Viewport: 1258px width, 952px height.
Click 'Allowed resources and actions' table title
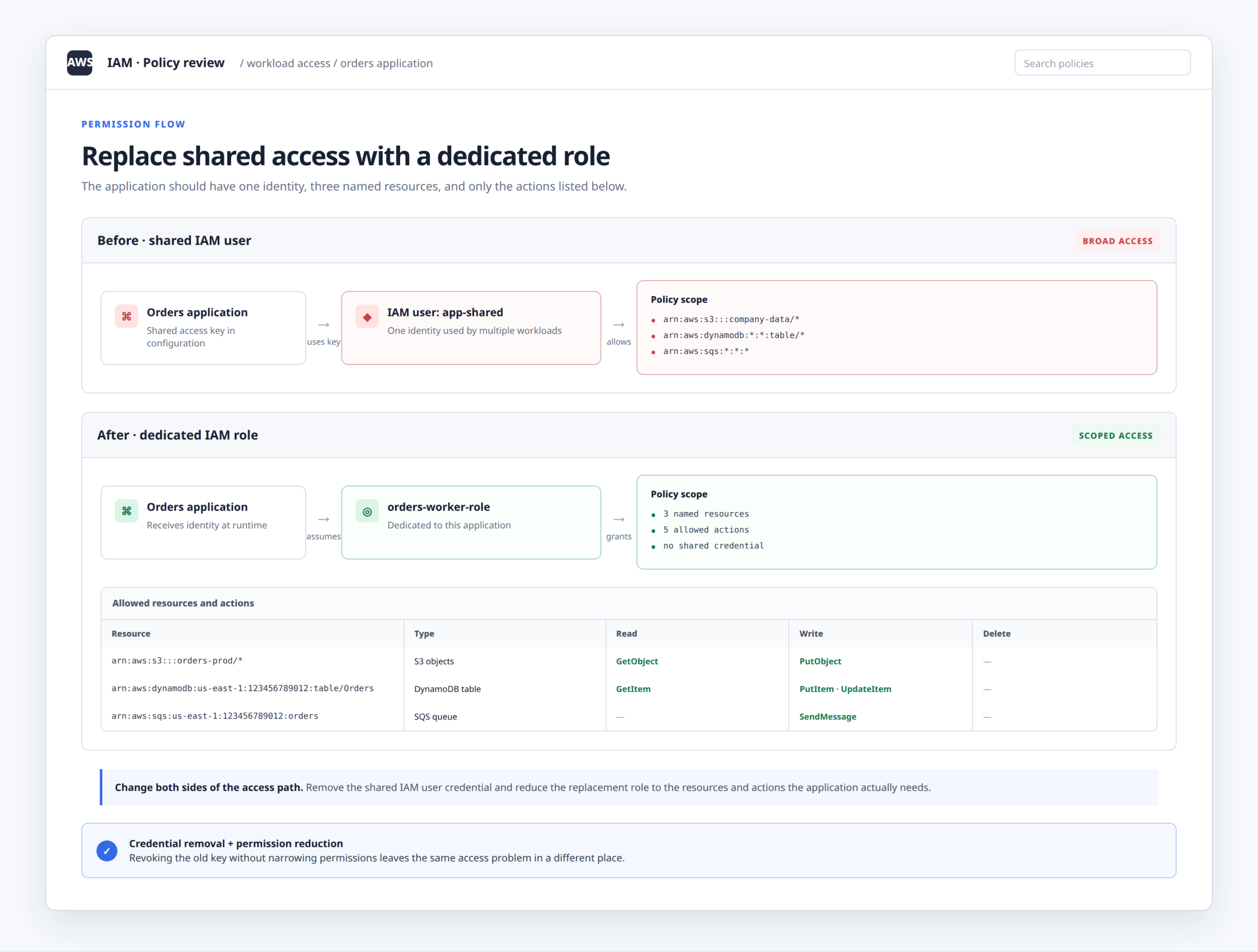point(183,603)
